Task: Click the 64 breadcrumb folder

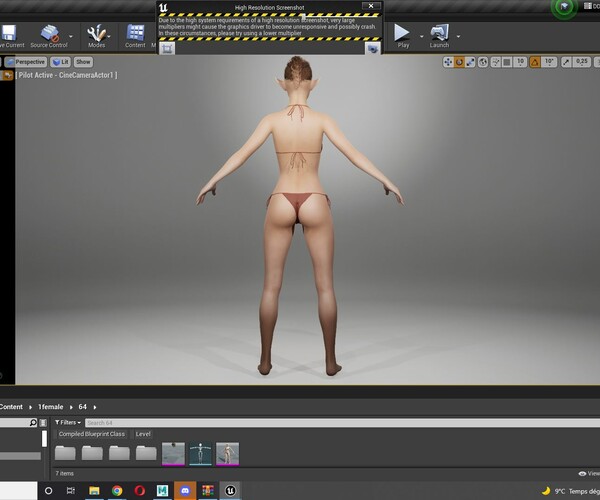Action: (83, 407)
